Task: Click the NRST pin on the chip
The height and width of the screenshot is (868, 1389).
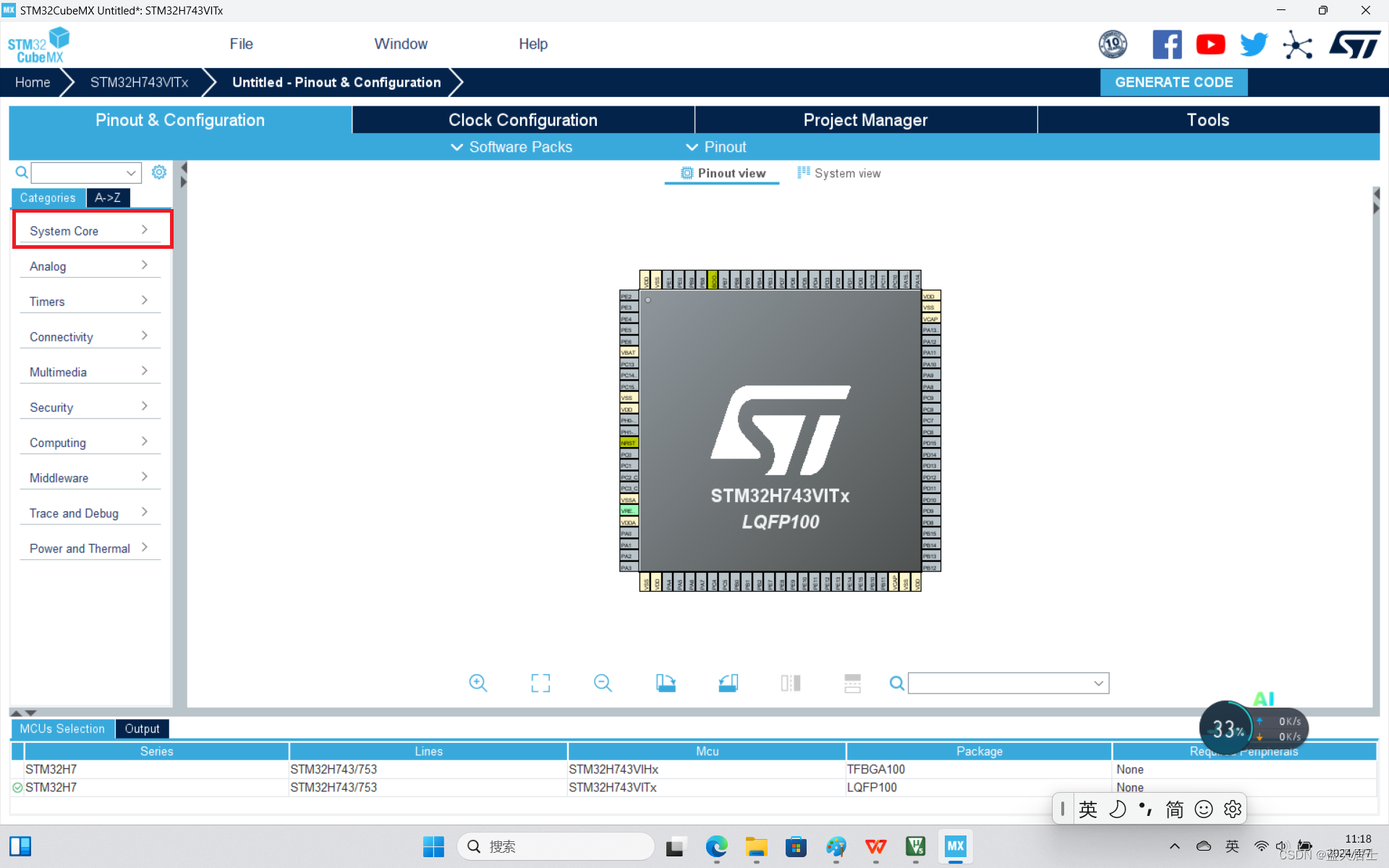Action: point(628,443)
